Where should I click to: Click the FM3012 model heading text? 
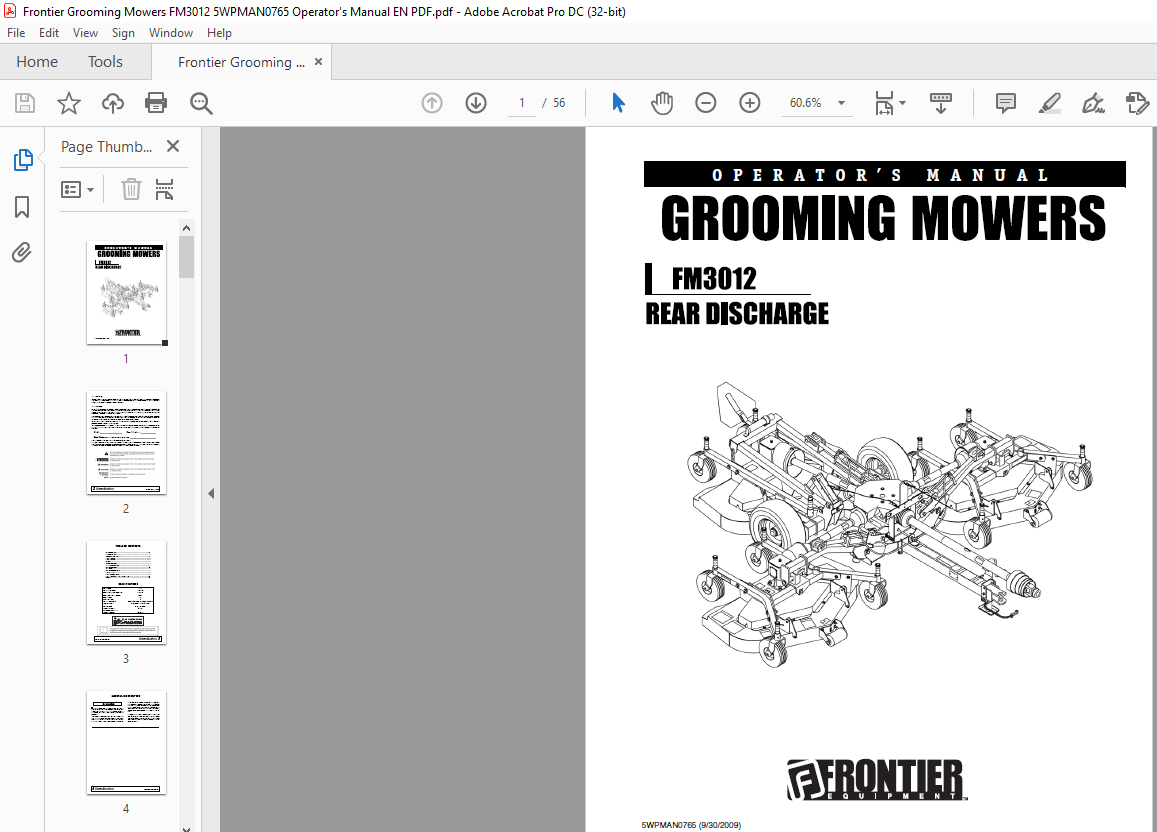(714, 279)
